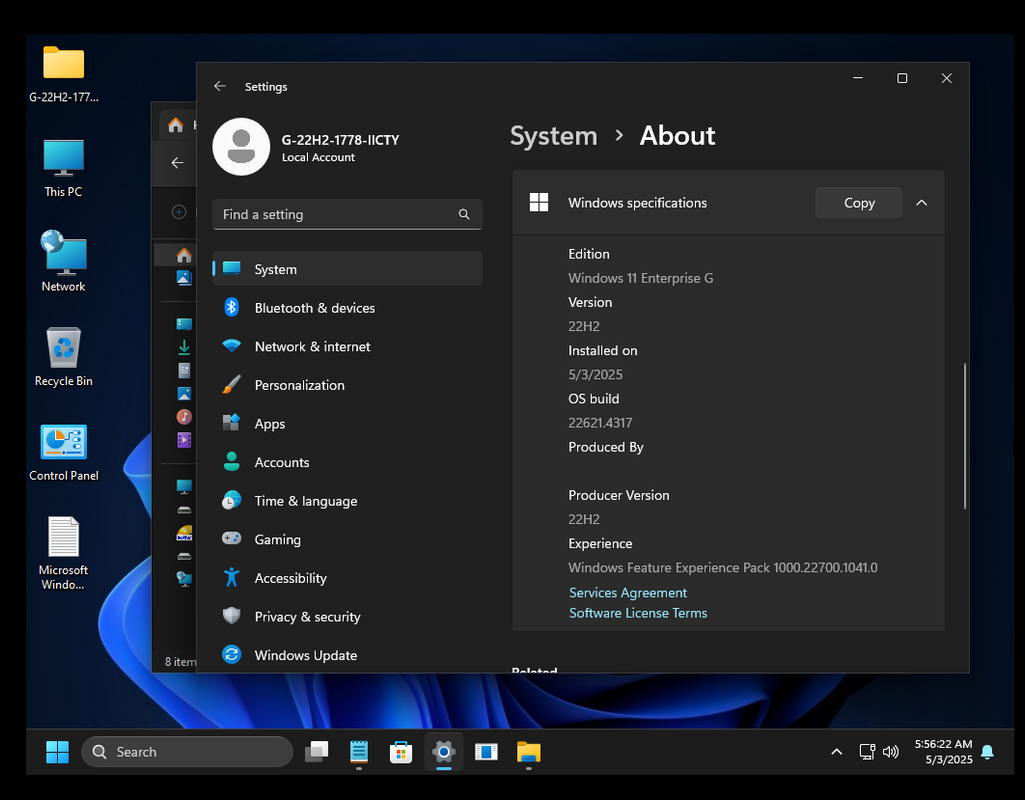Viewport: 1025px width, 800px height.
Task: Open Bluetooth & devices settings
Action: [x=314, y=308]
